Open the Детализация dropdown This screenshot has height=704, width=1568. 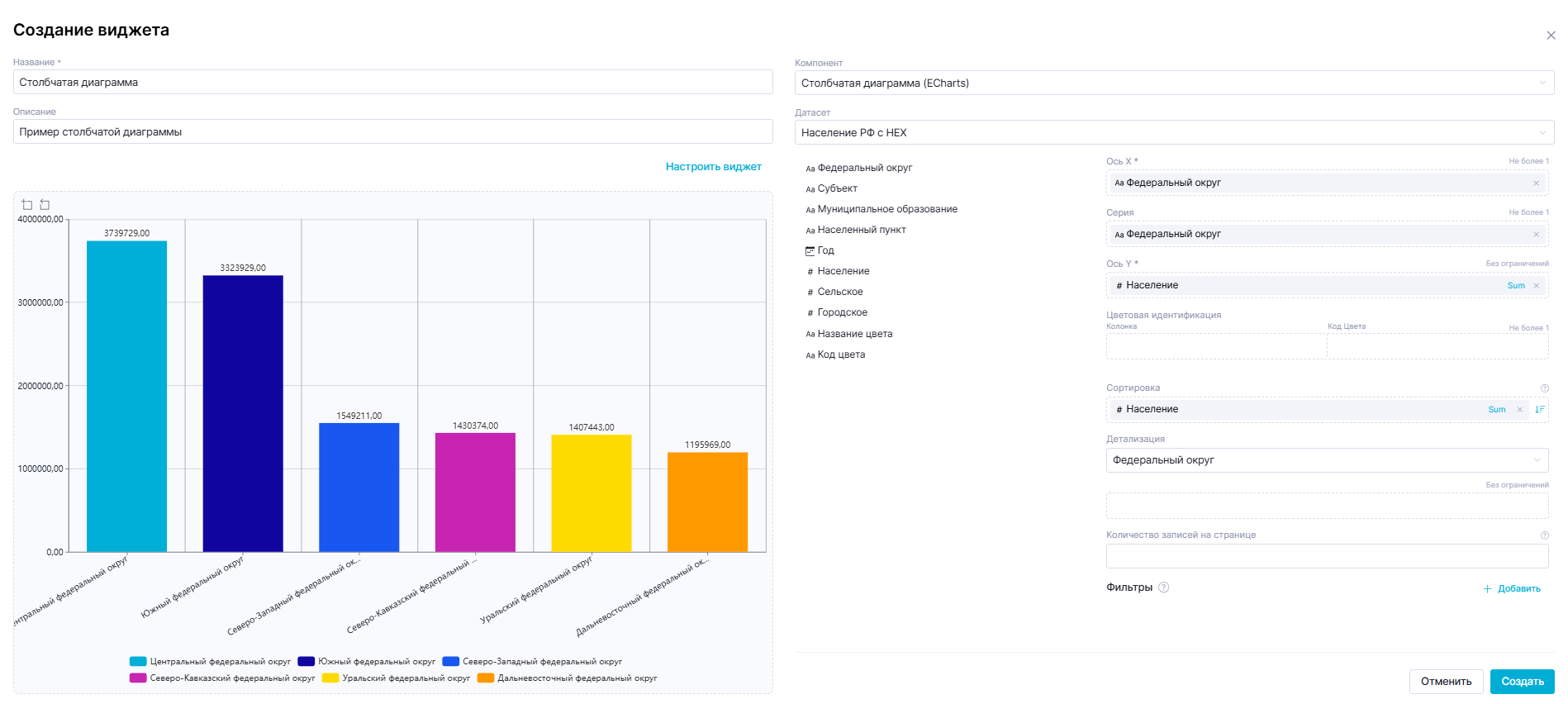pyautogui.click(x=1326, y=460)
